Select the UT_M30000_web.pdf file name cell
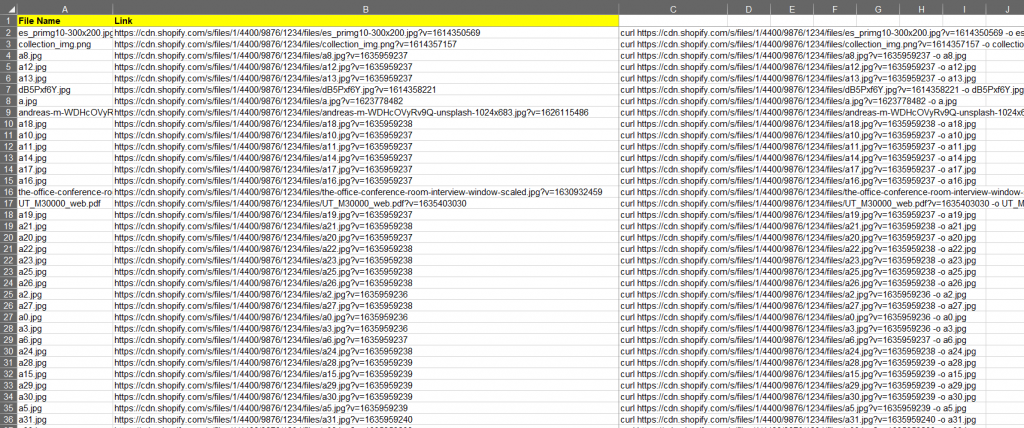 pos(65,203)
